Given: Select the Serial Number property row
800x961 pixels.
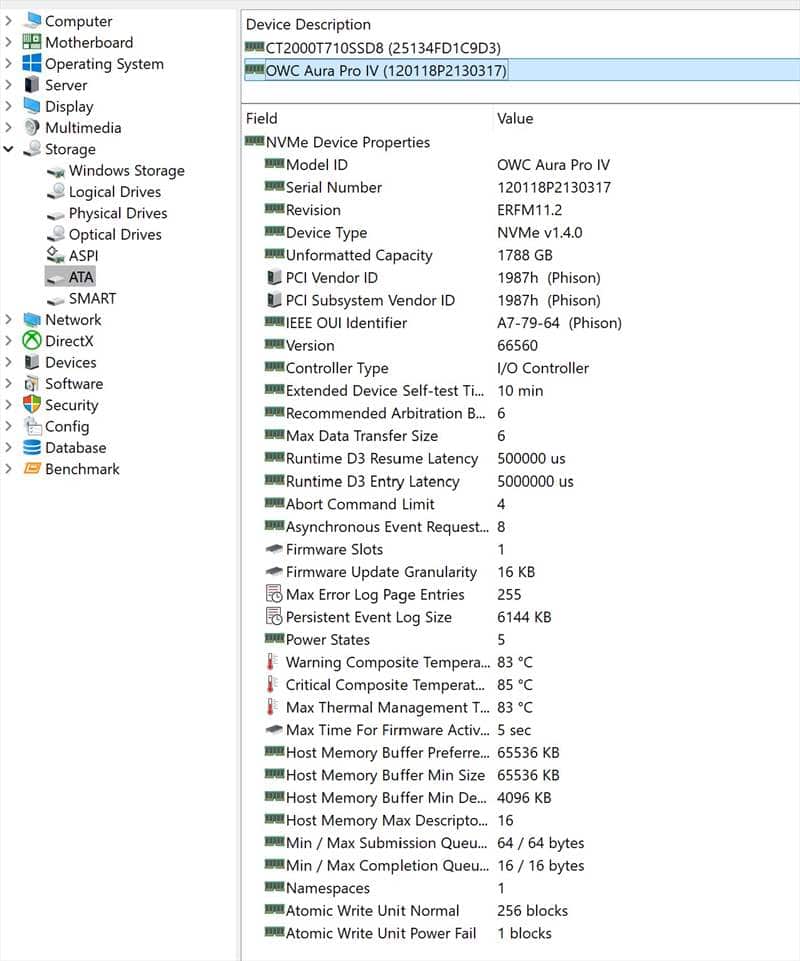Looking at the screenshot, I should [x=334, y=187].
